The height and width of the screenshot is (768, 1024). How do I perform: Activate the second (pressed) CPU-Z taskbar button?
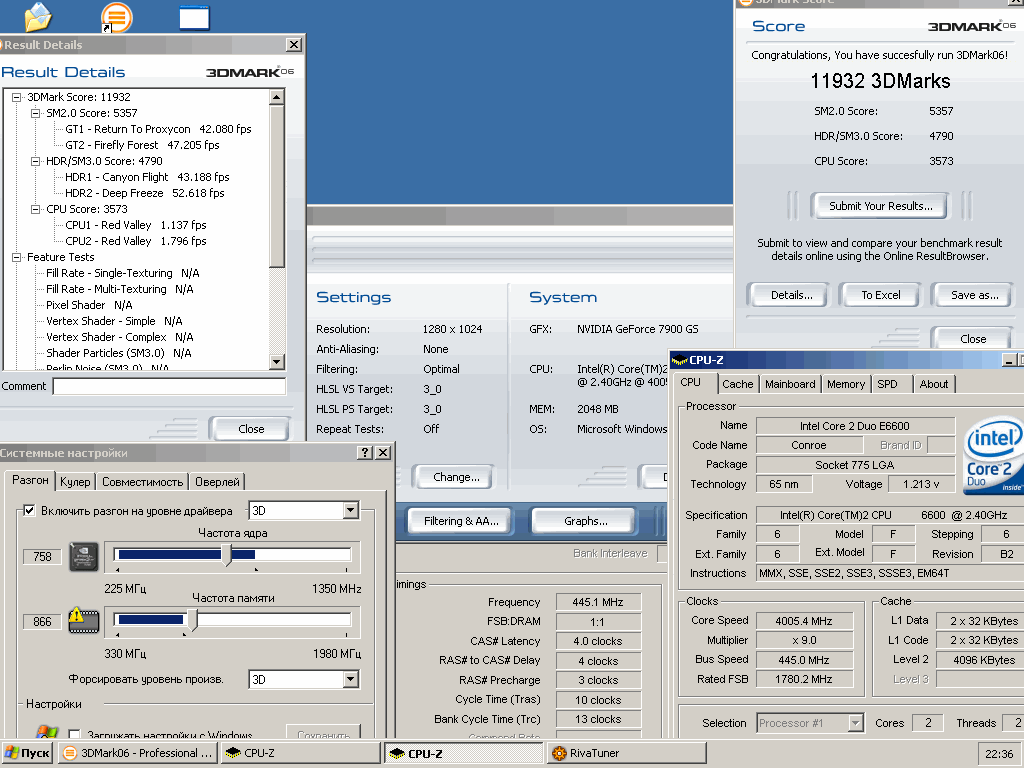pyautogui.click(x=464, y=753)
